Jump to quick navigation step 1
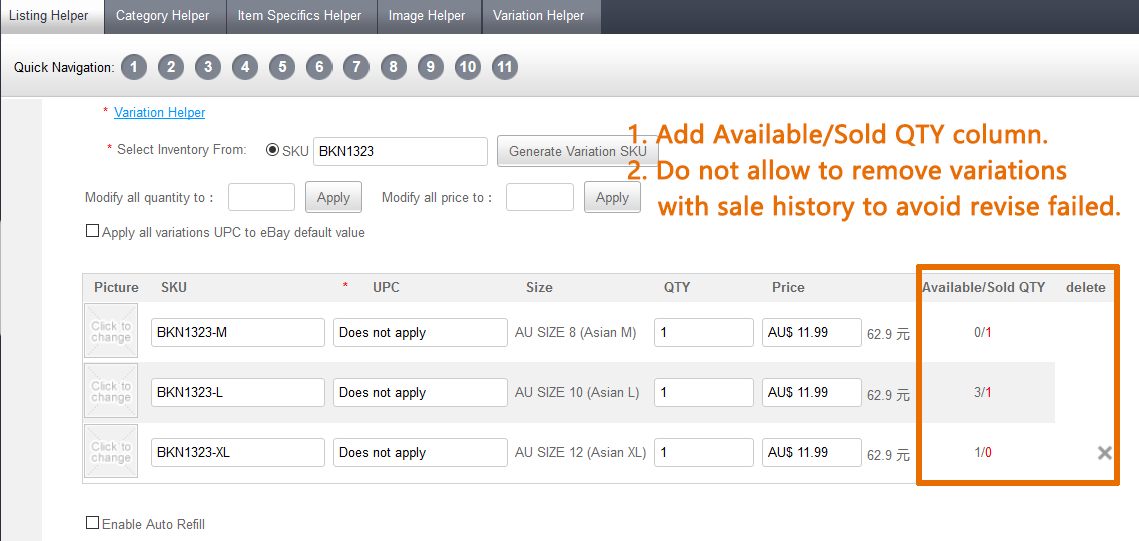 tap(134, 68)
